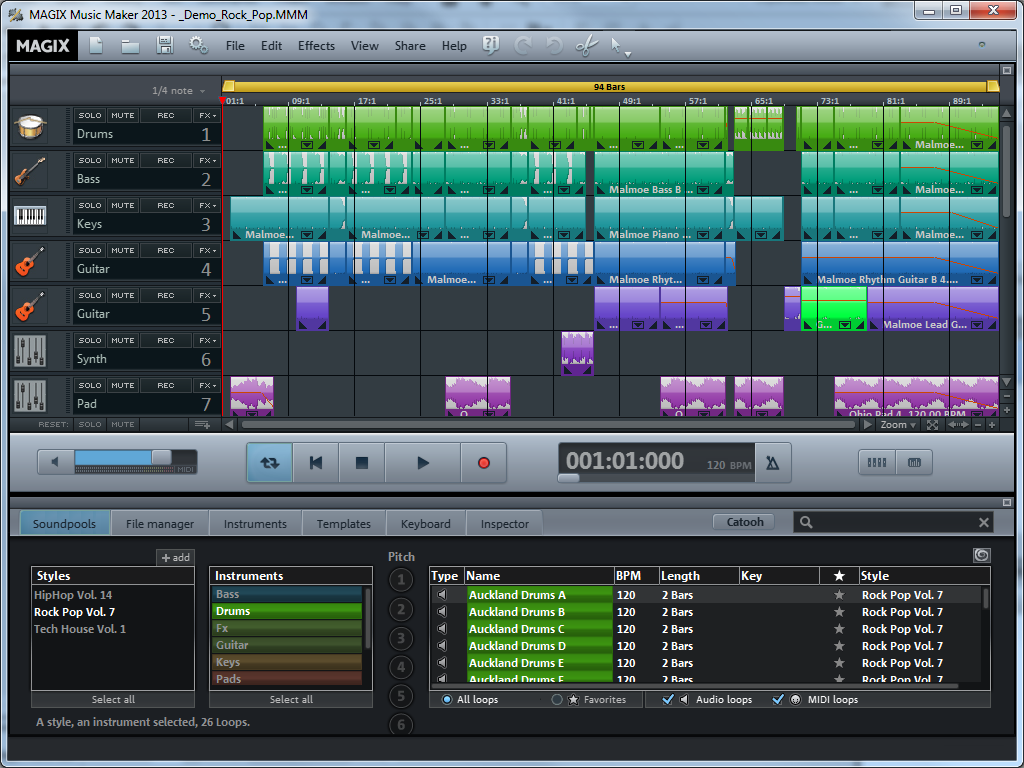Click the Keys track keyboard icon
This screenshot has width=1024, height=768.
pos(30,216)
